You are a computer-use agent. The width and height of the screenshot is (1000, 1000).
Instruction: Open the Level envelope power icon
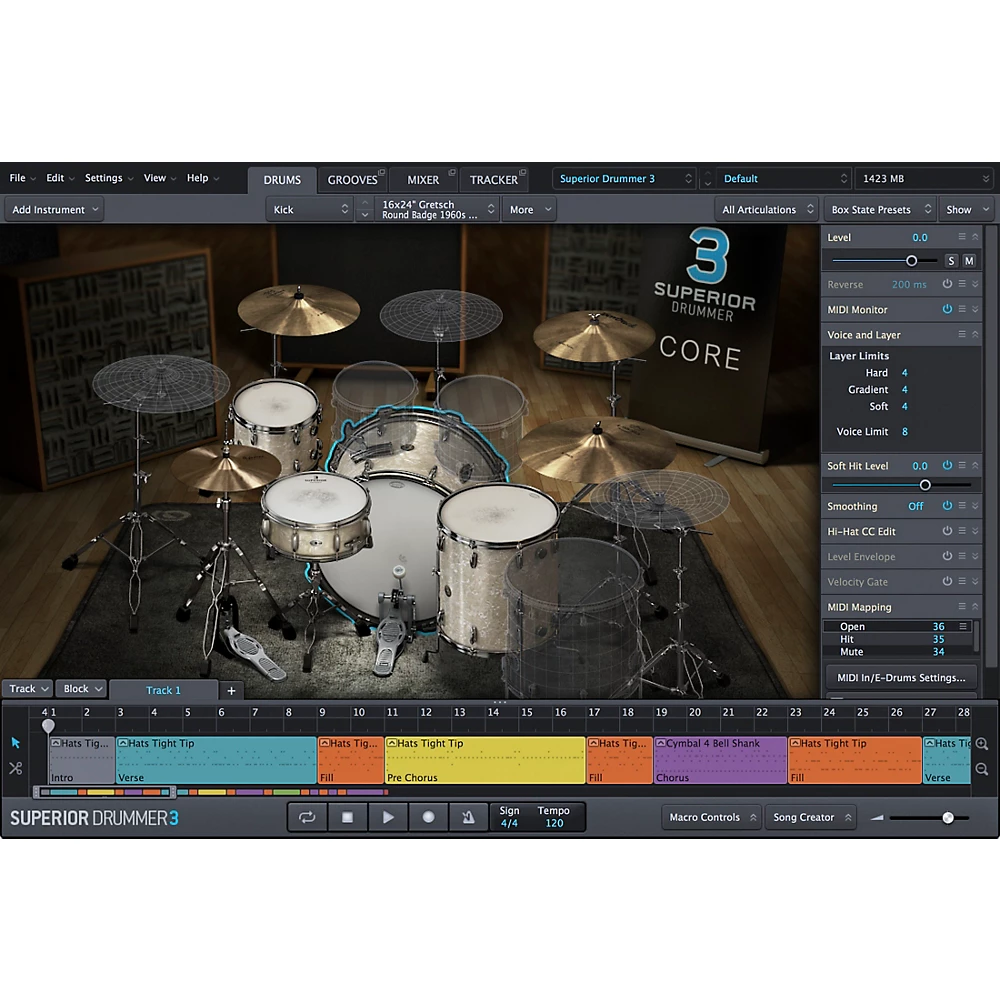947,556
